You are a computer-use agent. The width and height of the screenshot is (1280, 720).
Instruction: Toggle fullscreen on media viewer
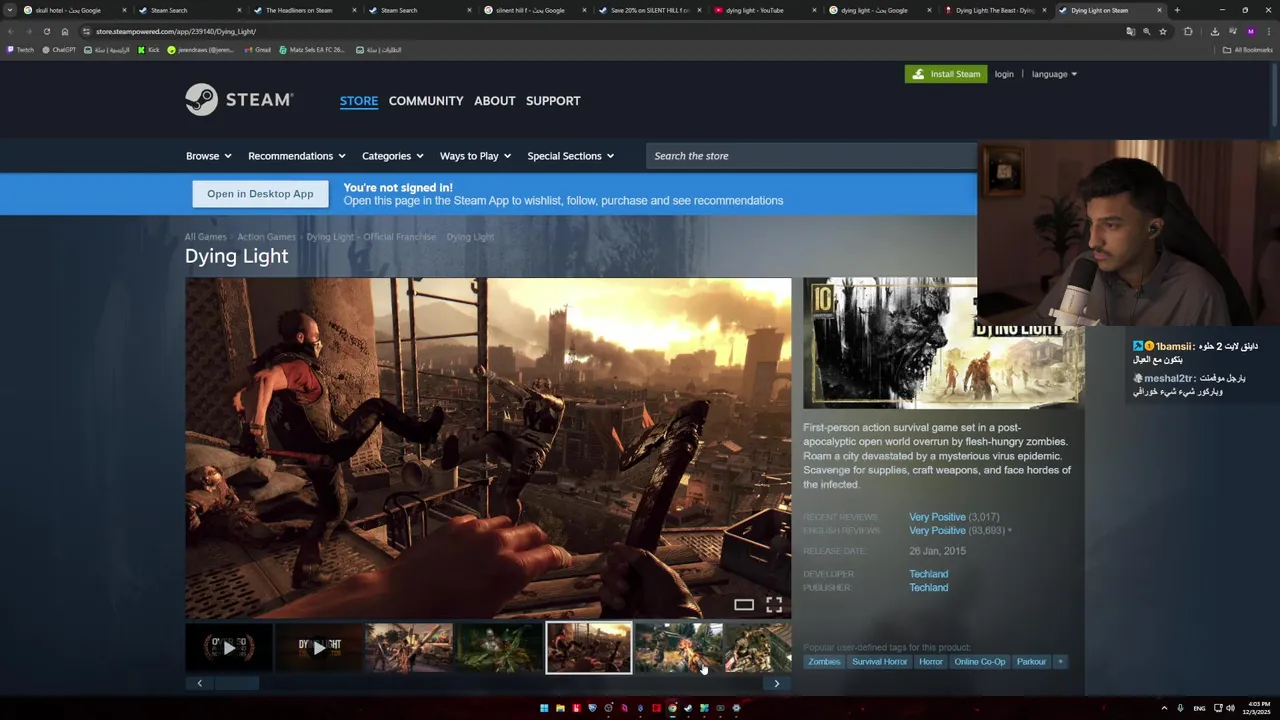tap(774, 604)
